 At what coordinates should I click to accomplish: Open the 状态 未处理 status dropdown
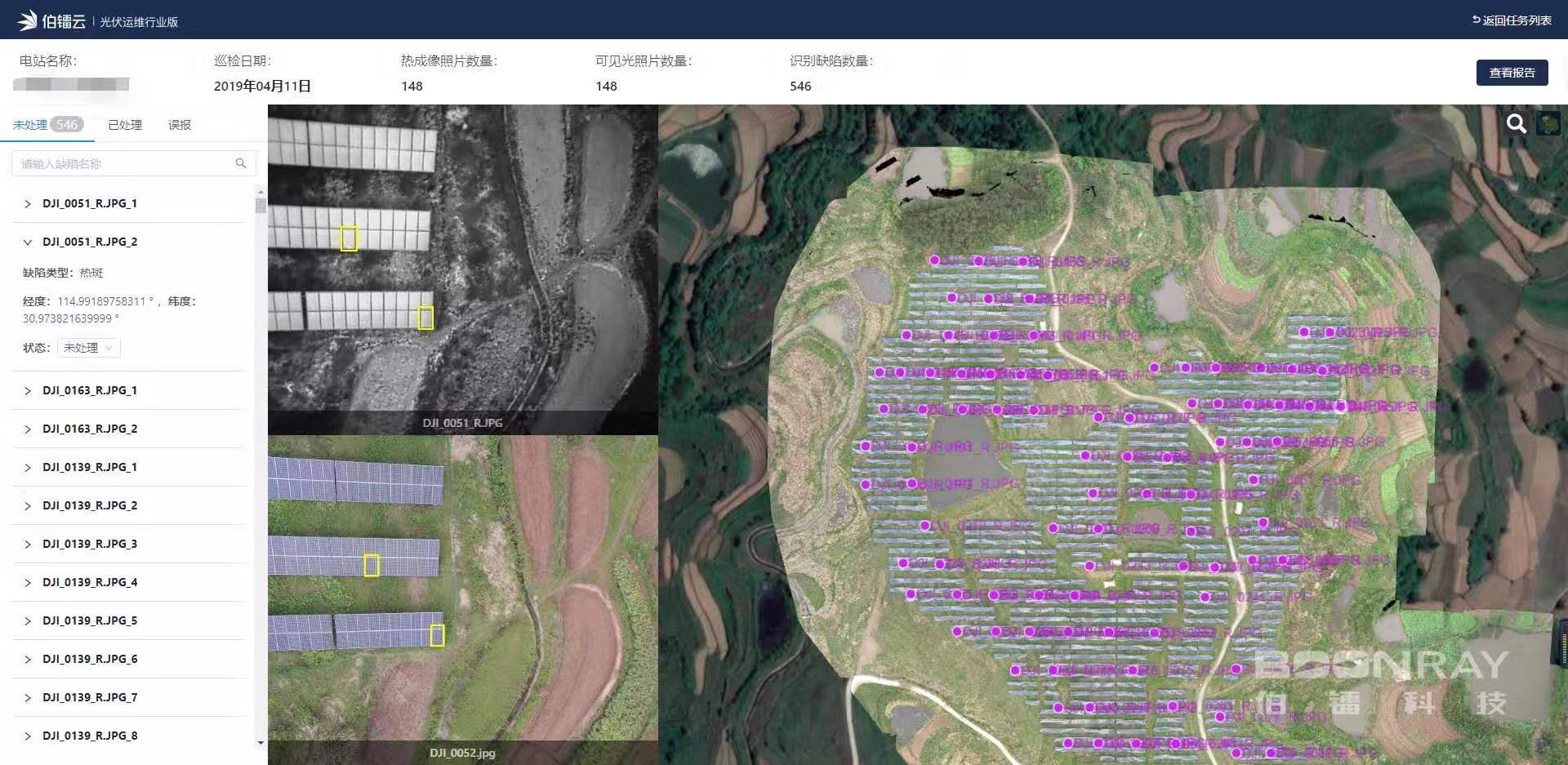click(x=88, y=348)
